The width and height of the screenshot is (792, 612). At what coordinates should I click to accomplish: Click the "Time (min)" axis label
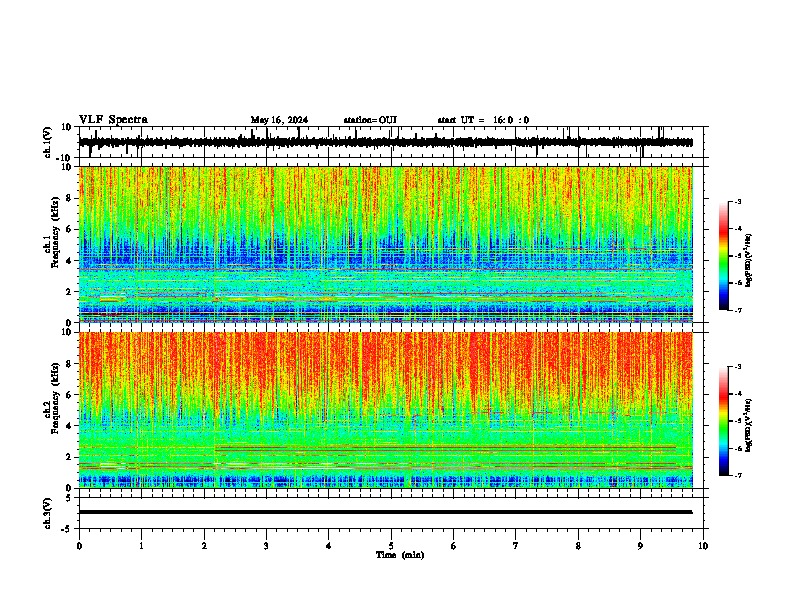pyautogui.click(x=400, y=555)
